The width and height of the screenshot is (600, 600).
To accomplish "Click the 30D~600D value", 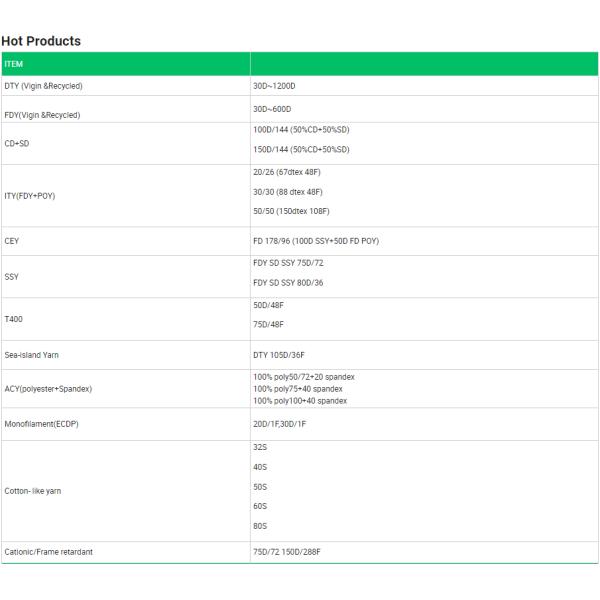I will pyautogui.click(x=272, y=108).
